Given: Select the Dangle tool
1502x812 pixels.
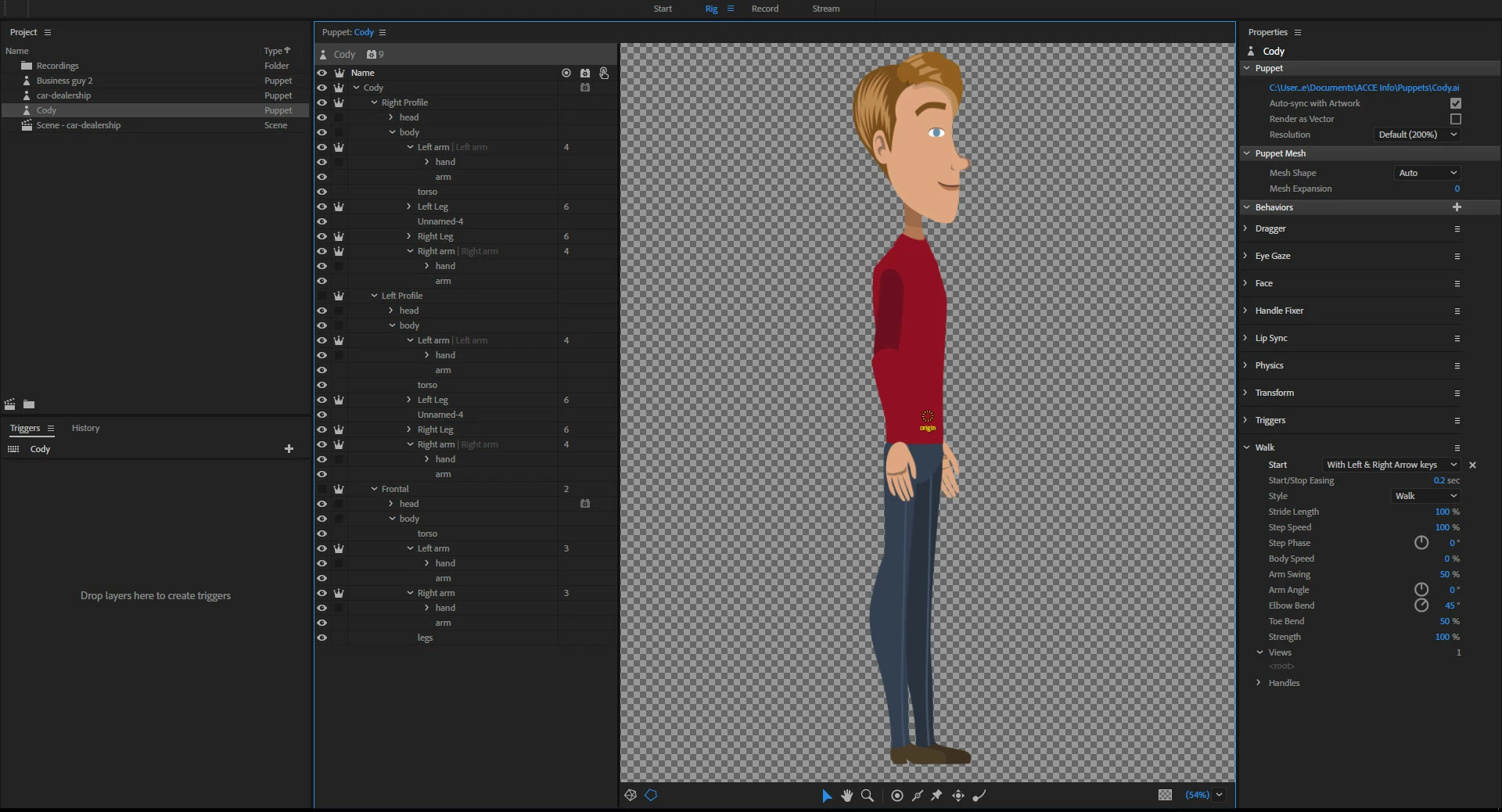Looking at the screenshot, I should 979,796.
